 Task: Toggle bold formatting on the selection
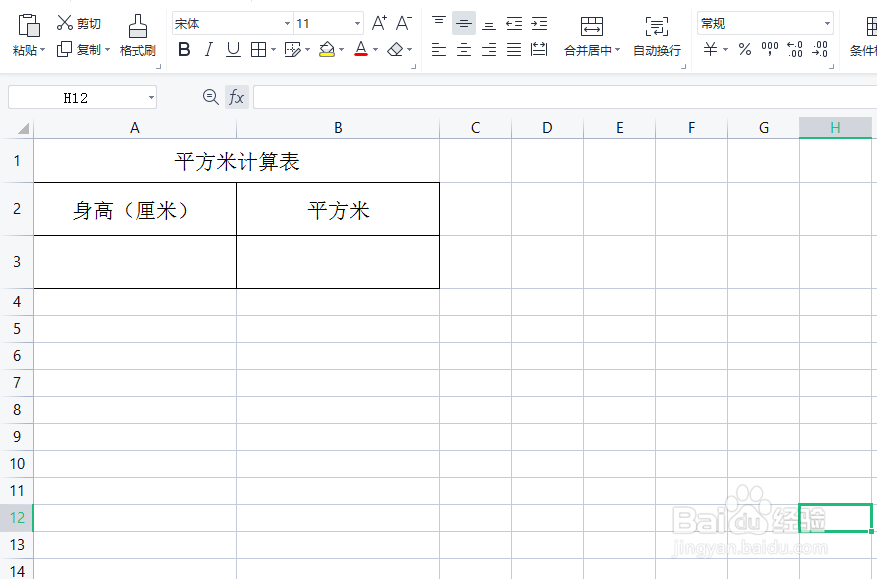pyautogui.click(x=185, y=49)
